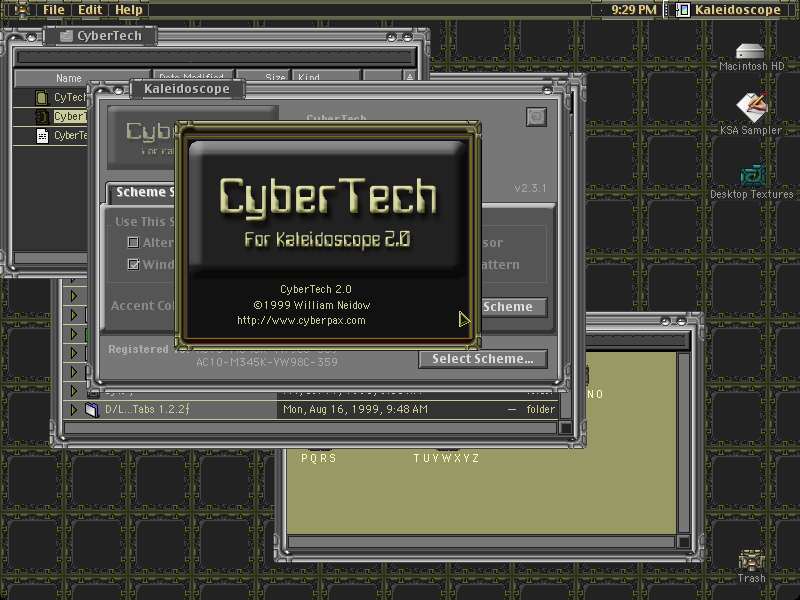Click the help question mark icon in Kaleidoscope
This screenshot has width=800, height=600.
[536, 117]
